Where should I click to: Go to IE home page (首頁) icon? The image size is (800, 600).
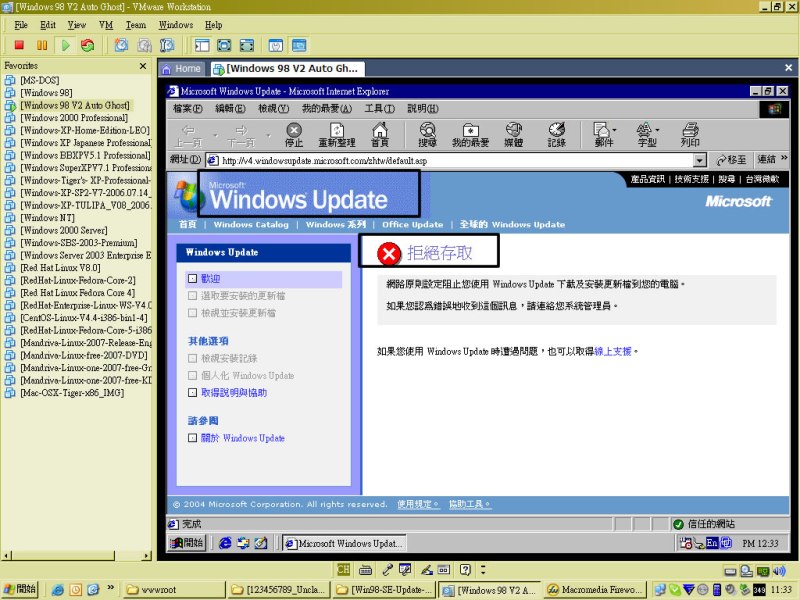click(380, 135)
